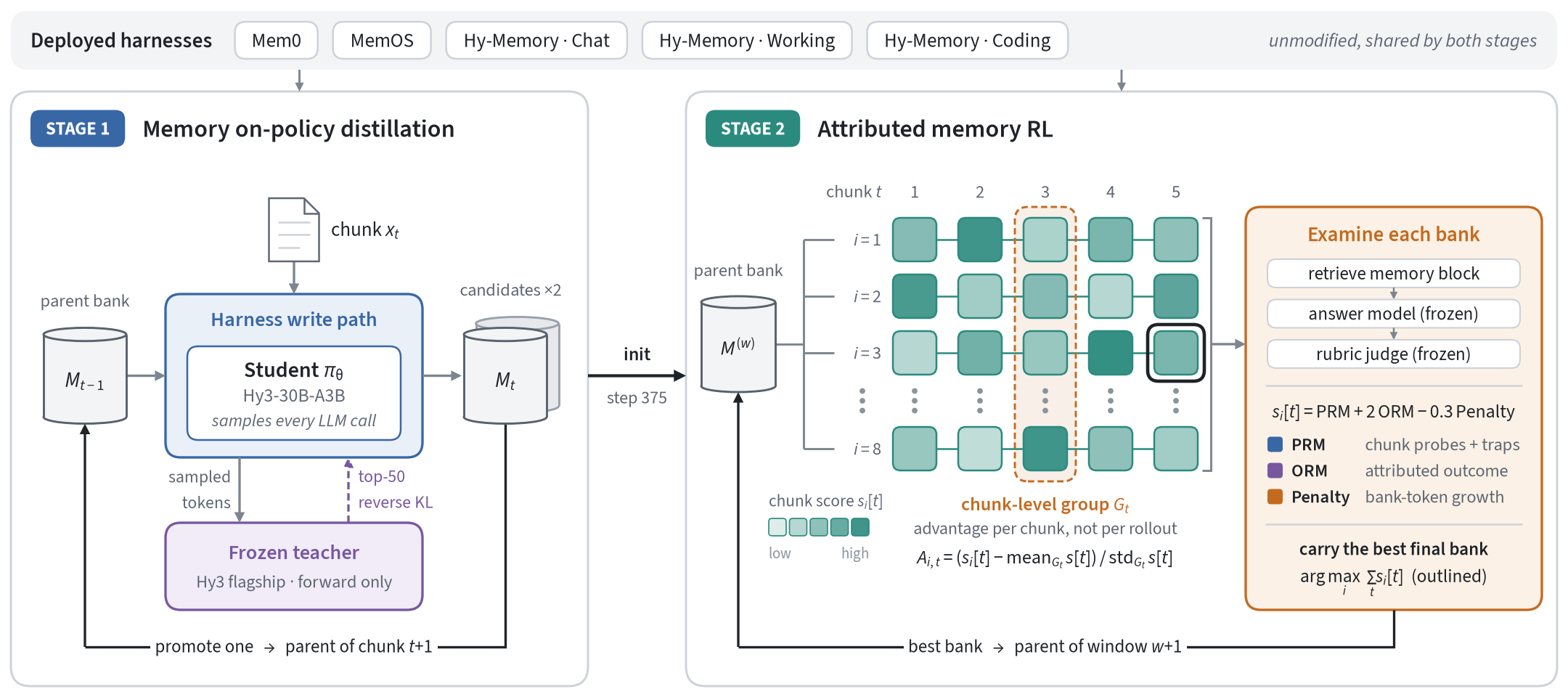Click the M_t-1 parent bank cylinder
The height and width of the screenshot is (697, 1568).
85,375
